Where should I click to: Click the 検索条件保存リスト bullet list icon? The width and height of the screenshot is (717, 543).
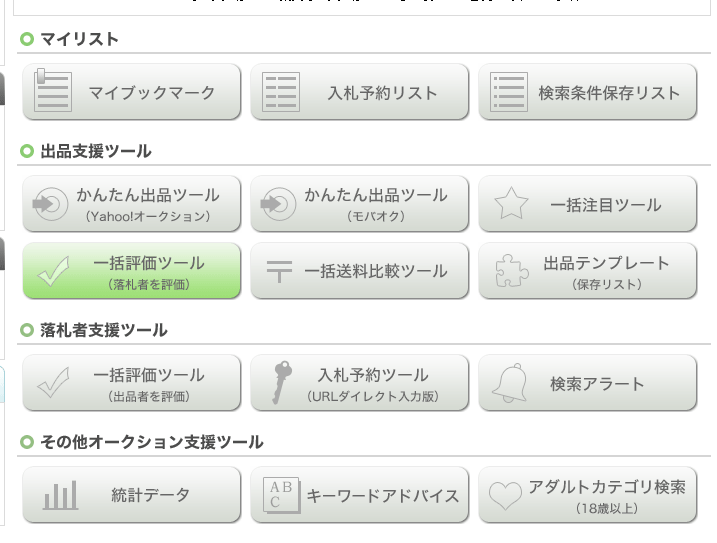(x=508, y=92)
